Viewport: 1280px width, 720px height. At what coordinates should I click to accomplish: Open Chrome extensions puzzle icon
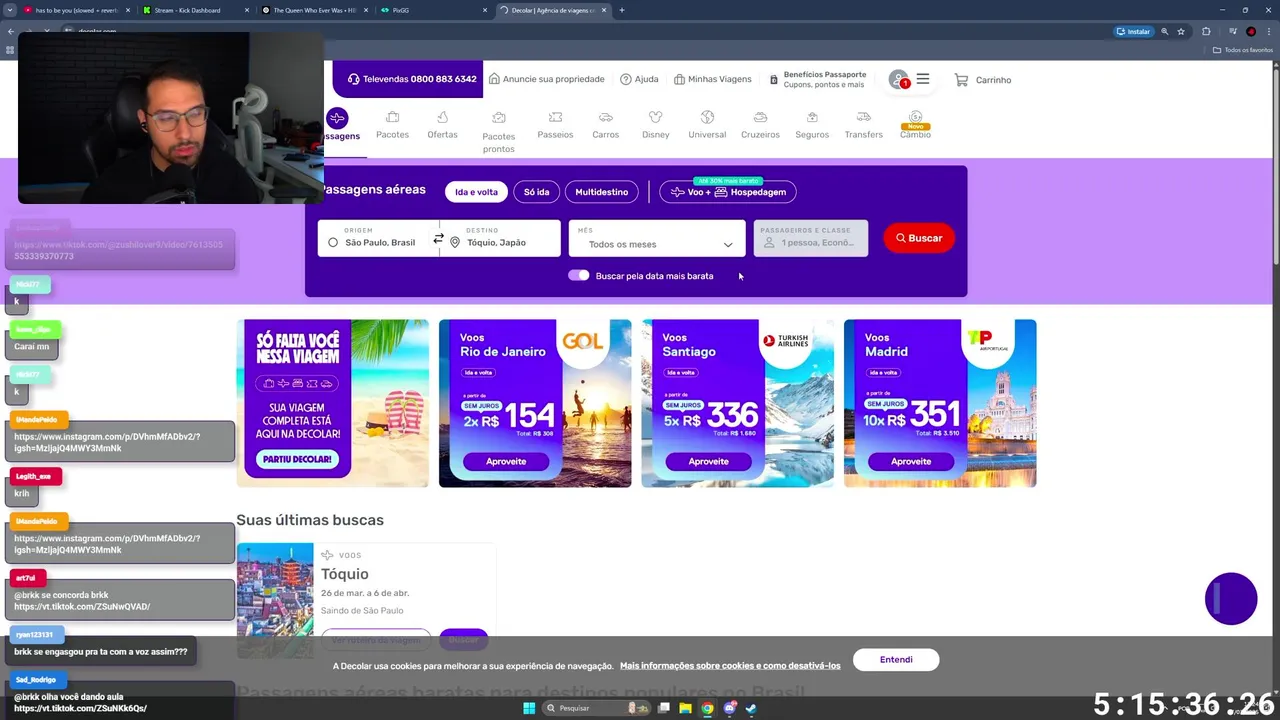[x=1205, y=31]
